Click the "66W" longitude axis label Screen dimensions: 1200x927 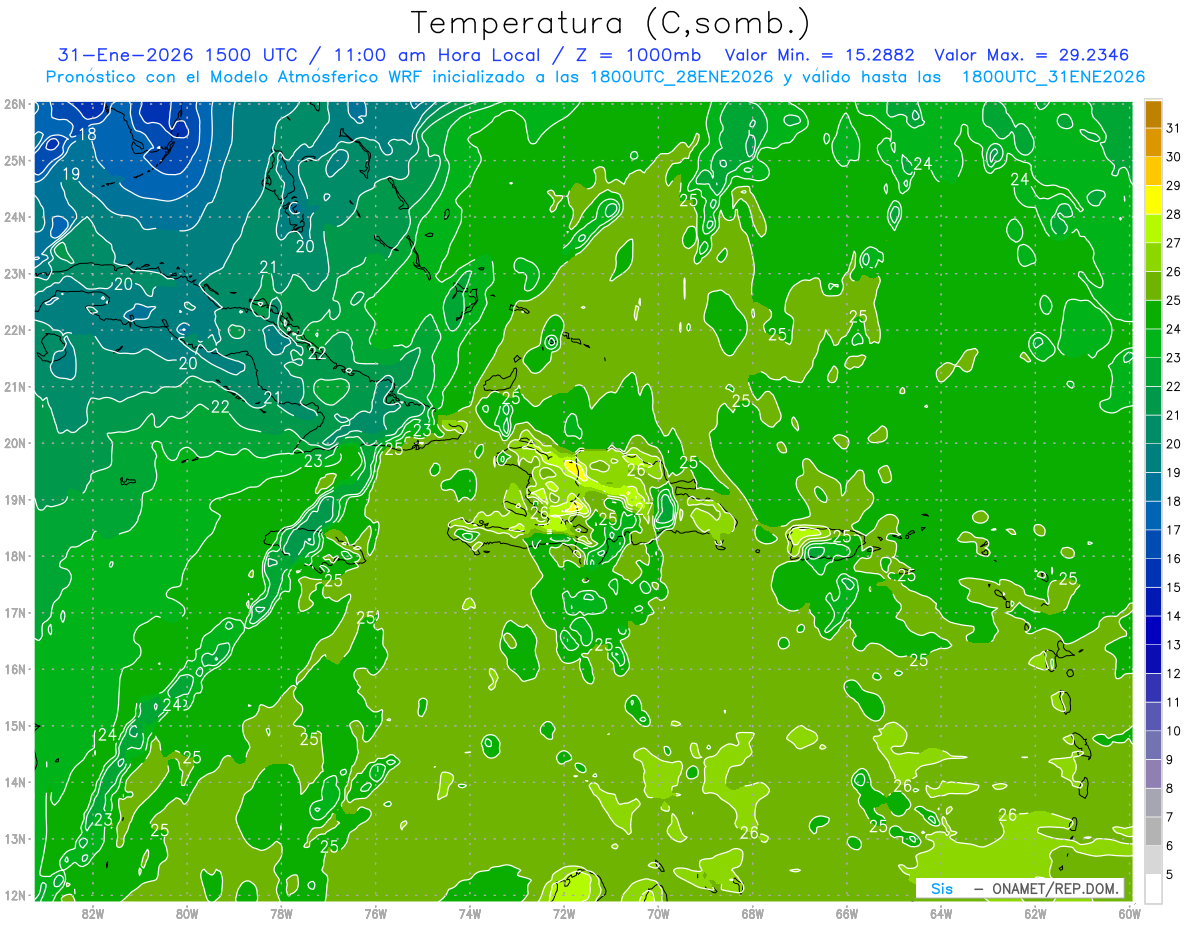coord(847,912)
